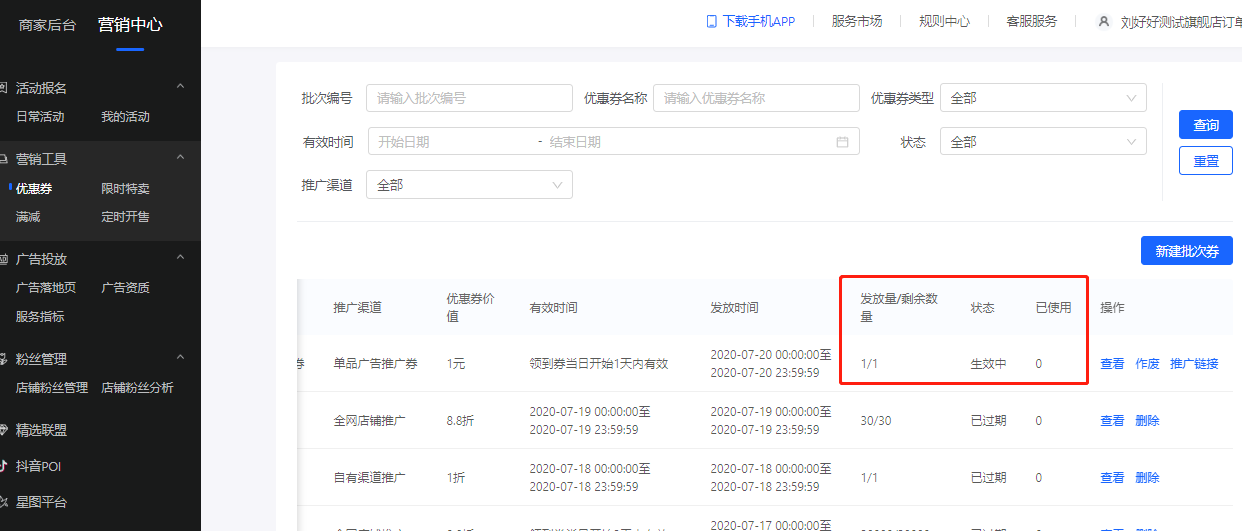Click the 新建批次券 button
The height and width of the screenshot is (531, 1242).
(1187, 251)
